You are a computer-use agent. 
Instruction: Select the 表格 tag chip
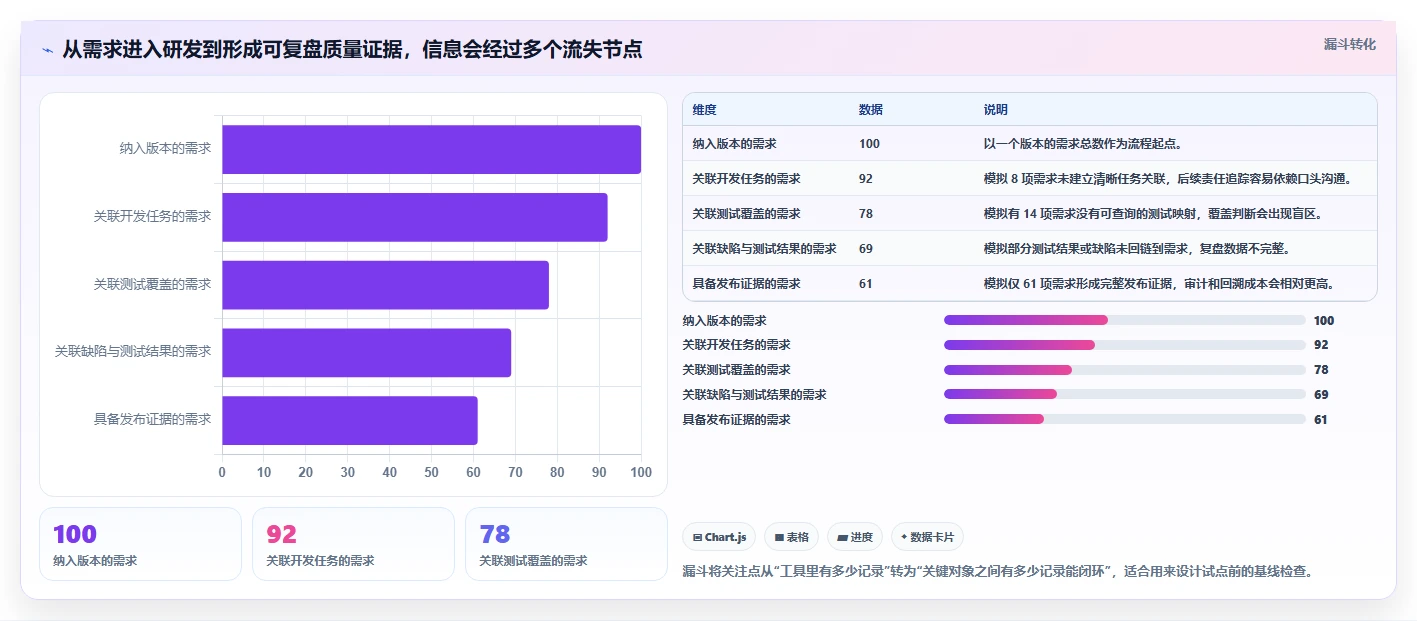click(x=791, y=537)
